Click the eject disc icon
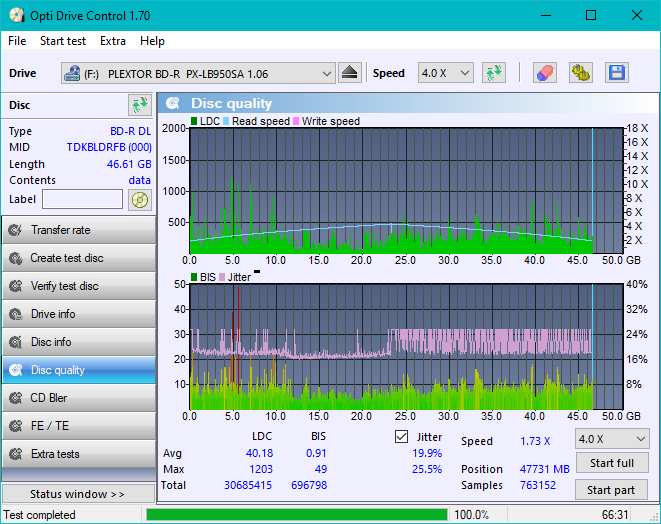 [x=349, y=73]
